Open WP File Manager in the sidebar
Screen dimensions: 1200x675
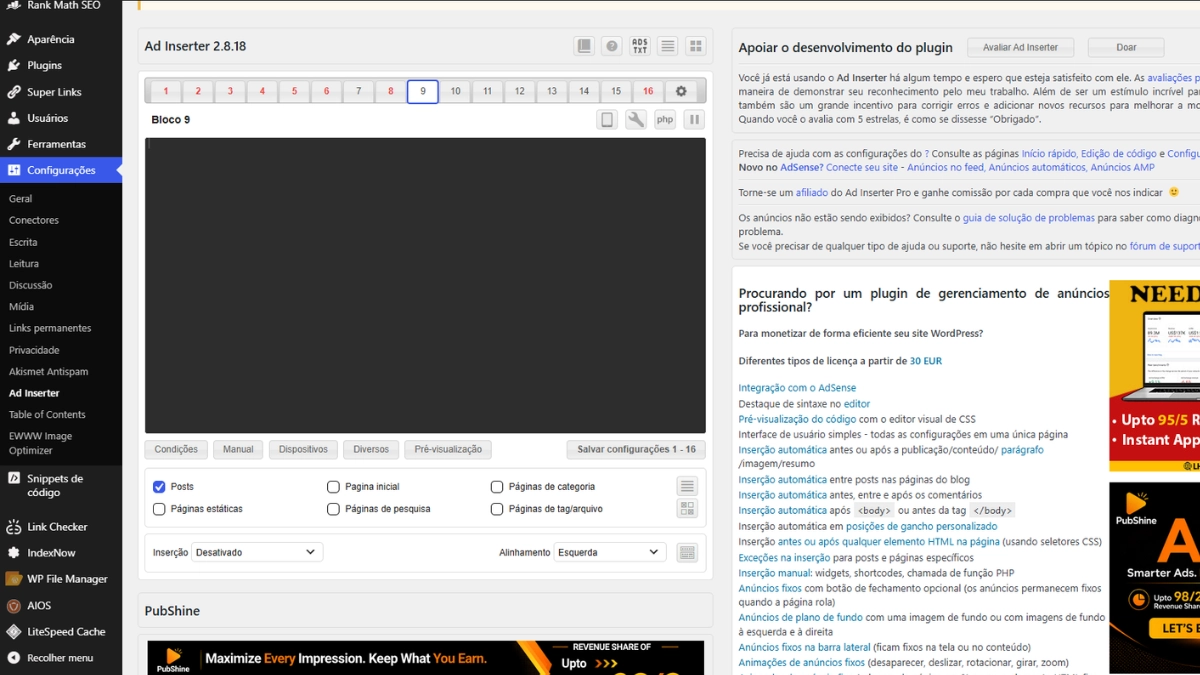click(x=67, y=579)
